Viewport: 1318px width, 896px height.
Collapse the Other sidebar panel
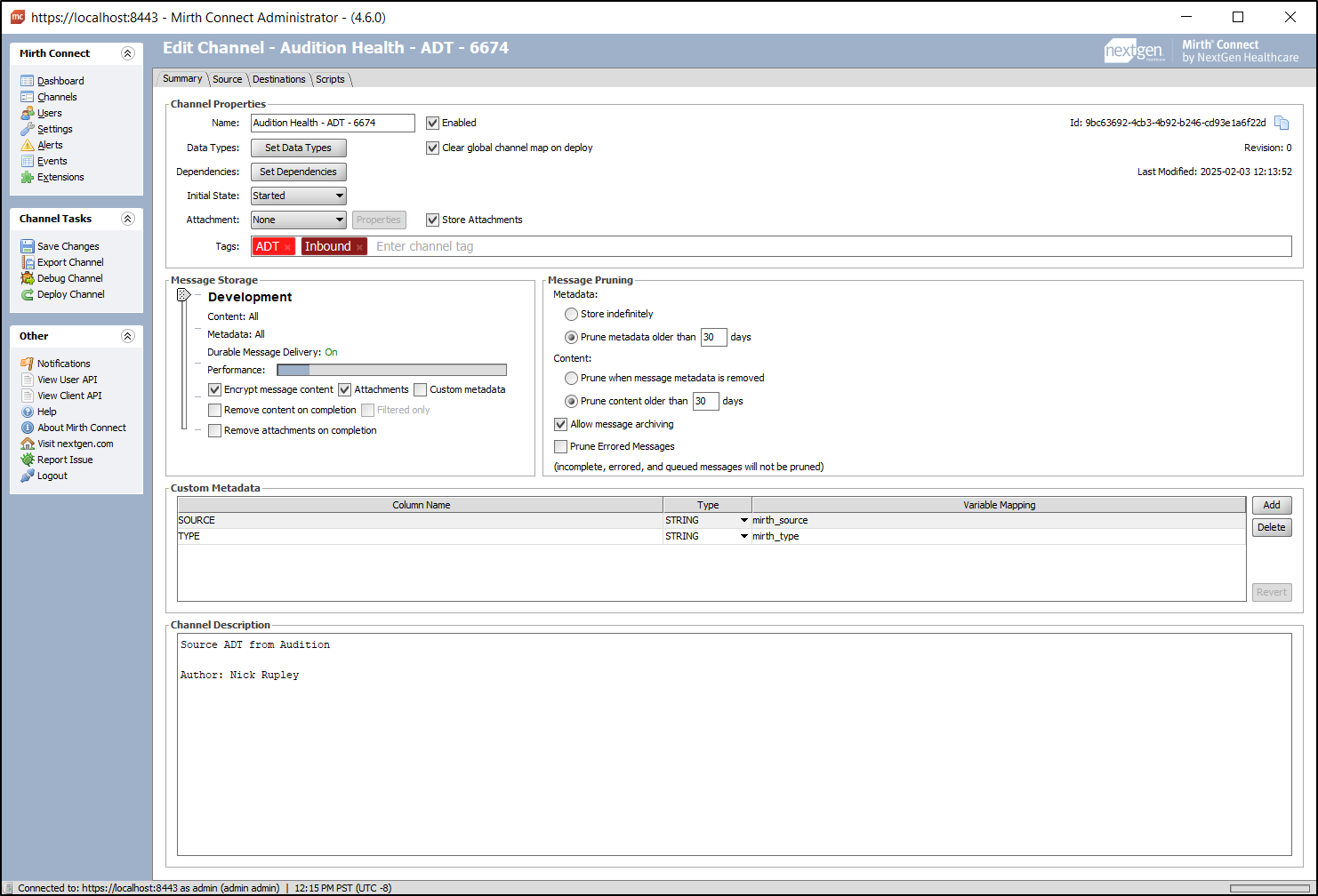128,336
